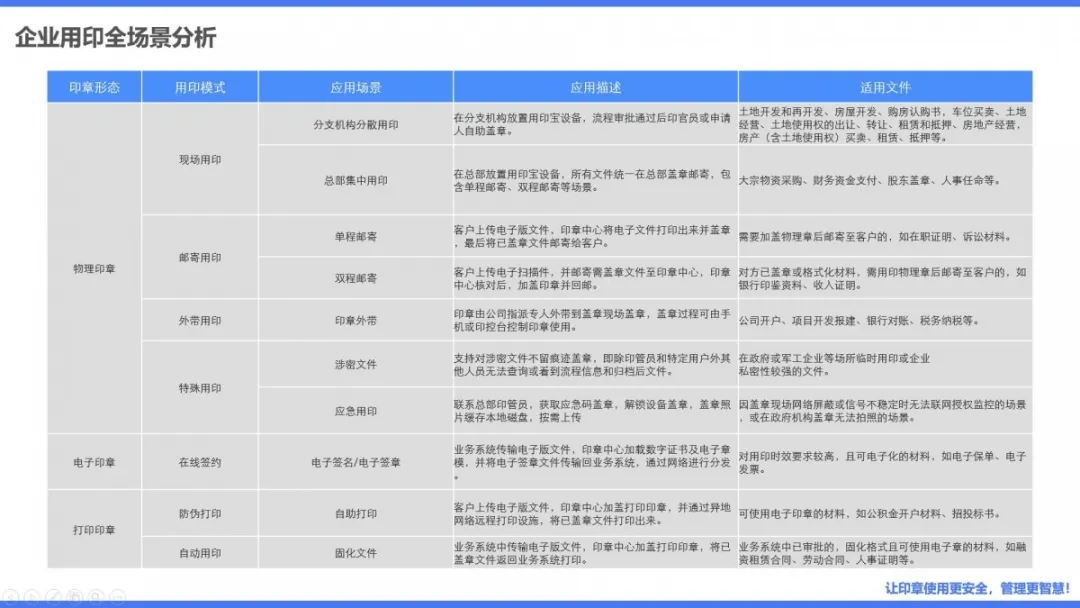Click the previous slide arrow icon

point(10,597)
